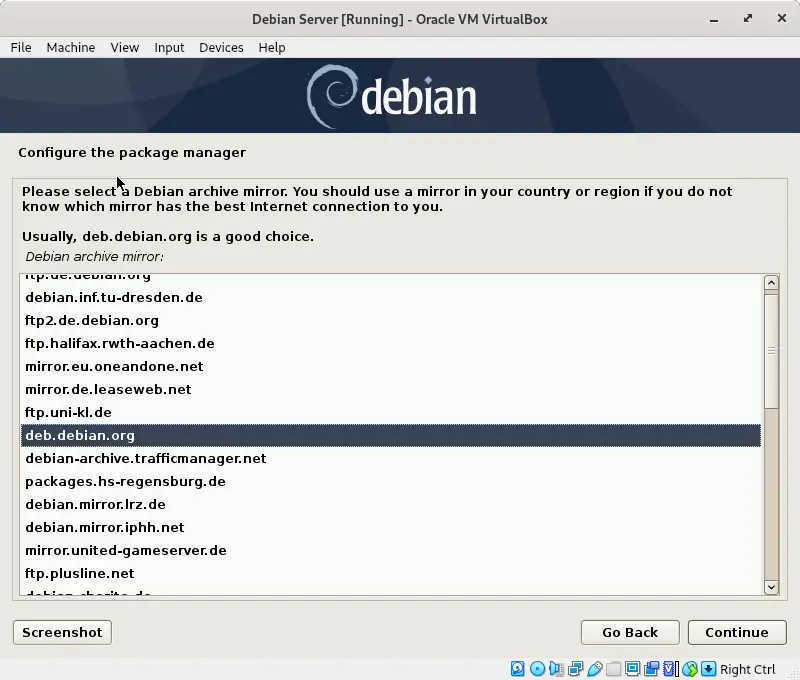
Task: Open the File menu
Action: coord(21,47)
